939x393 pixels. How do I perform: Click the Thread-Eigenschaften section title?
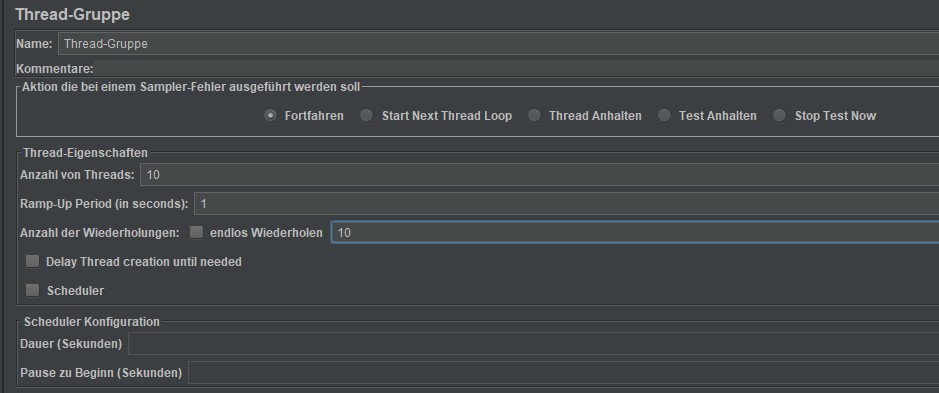coord(86,153)
